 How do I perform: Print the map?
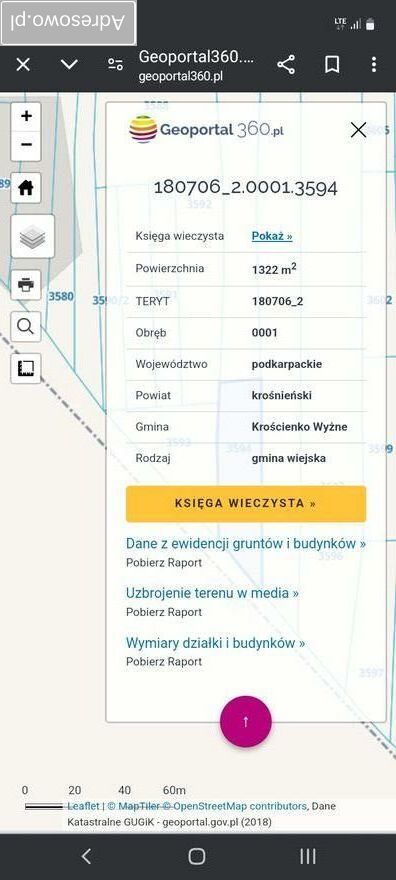(26, 285)
